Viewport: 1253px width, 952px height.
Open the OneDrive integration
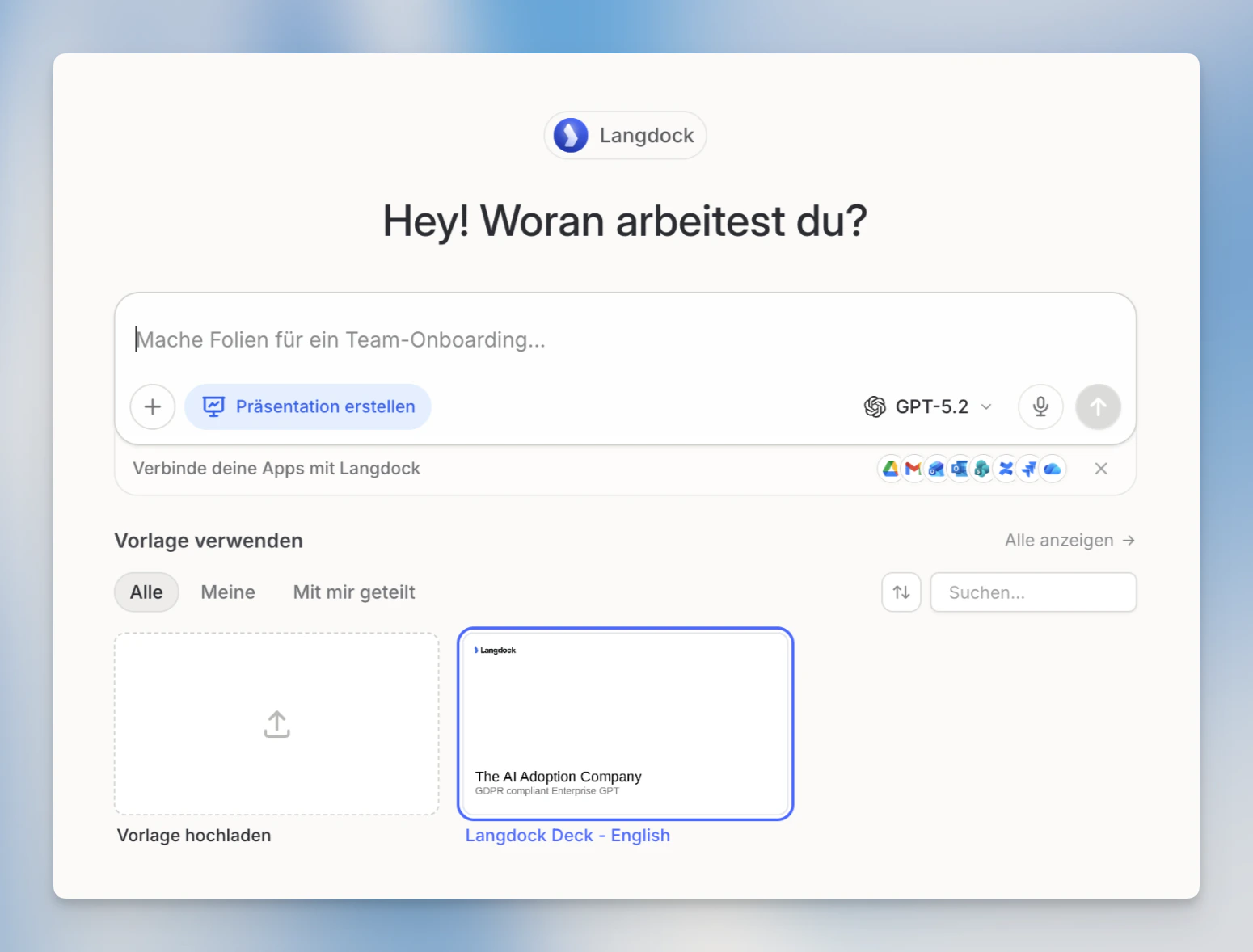click(1052, 469)
